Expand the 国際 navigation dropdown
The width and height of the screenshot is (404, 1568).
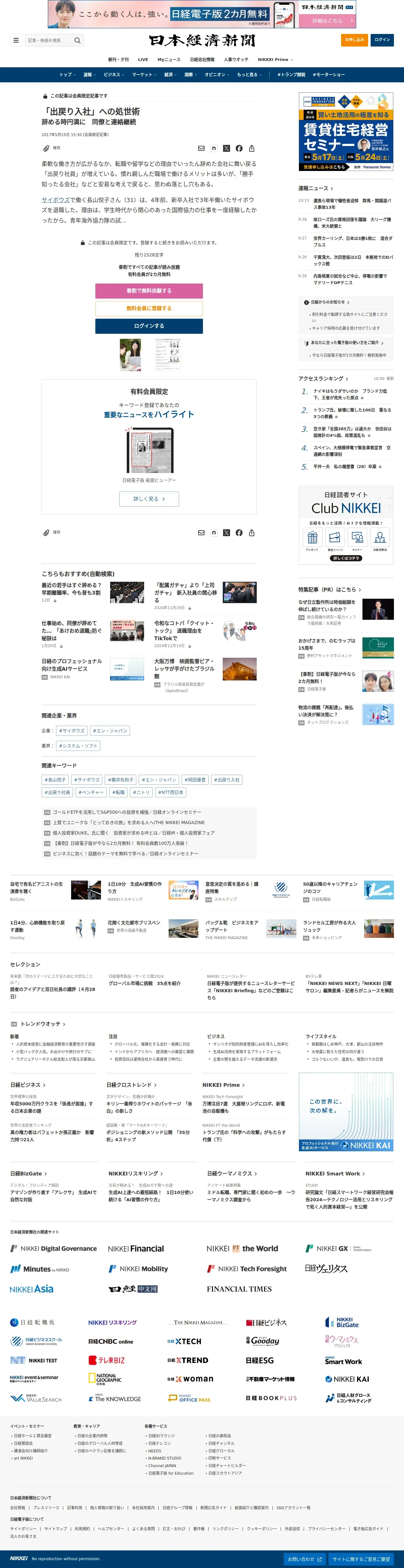pyautogui.click(x=191, y=75)
